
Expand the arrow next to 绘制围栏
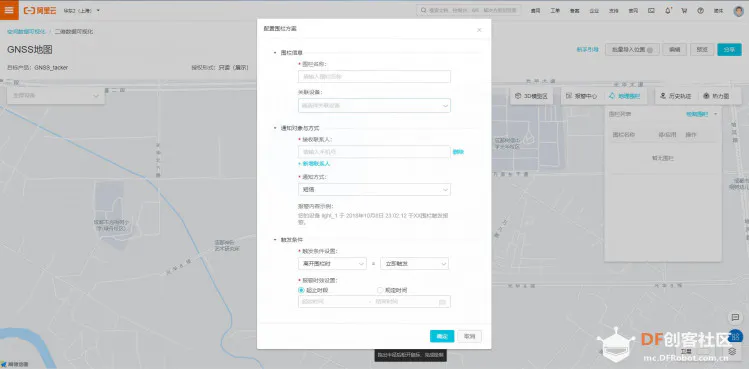[716, 114]
